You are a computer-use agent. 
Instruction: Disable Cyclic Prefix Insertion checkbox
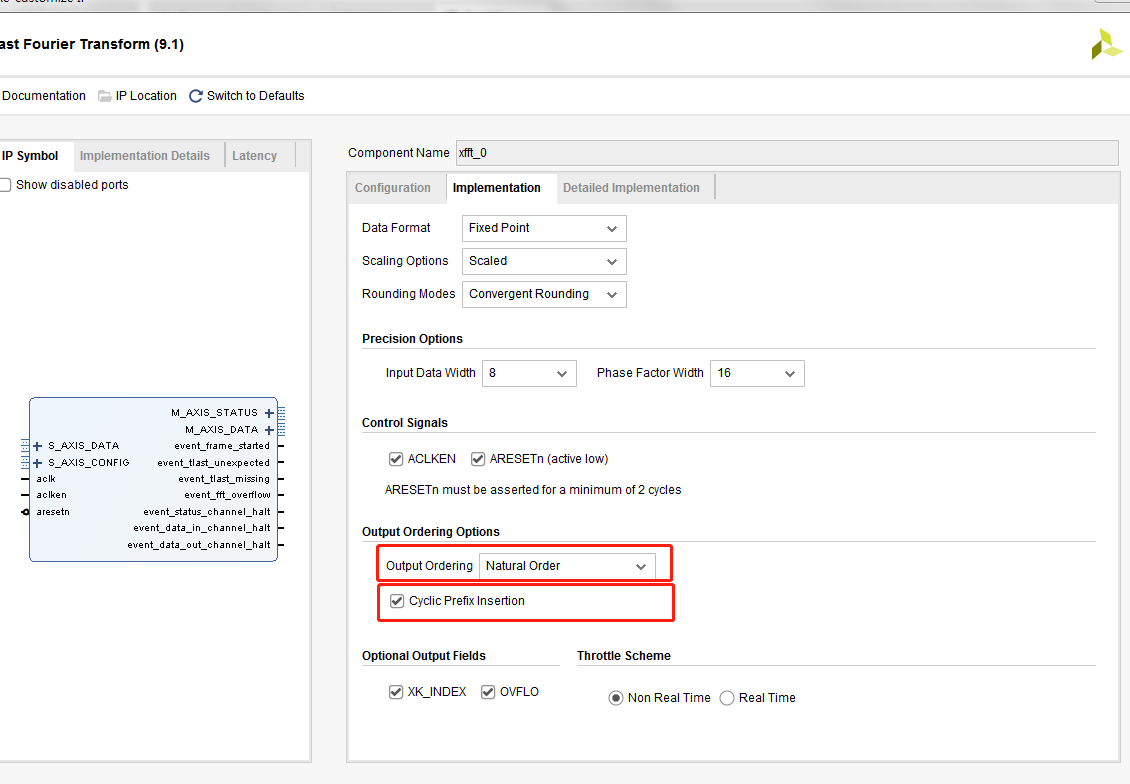[397, 601]
